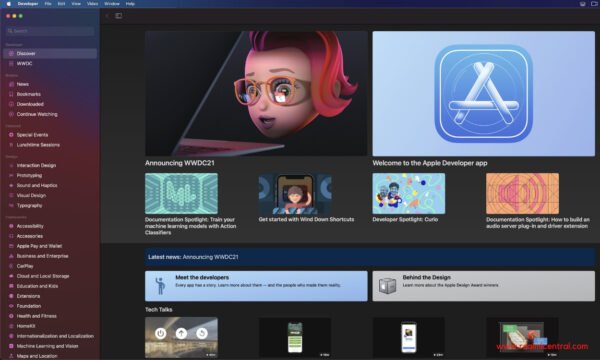
Task: Click the WWDC sidebar icon
Action: pyautogui.click(x=11, y=64)
